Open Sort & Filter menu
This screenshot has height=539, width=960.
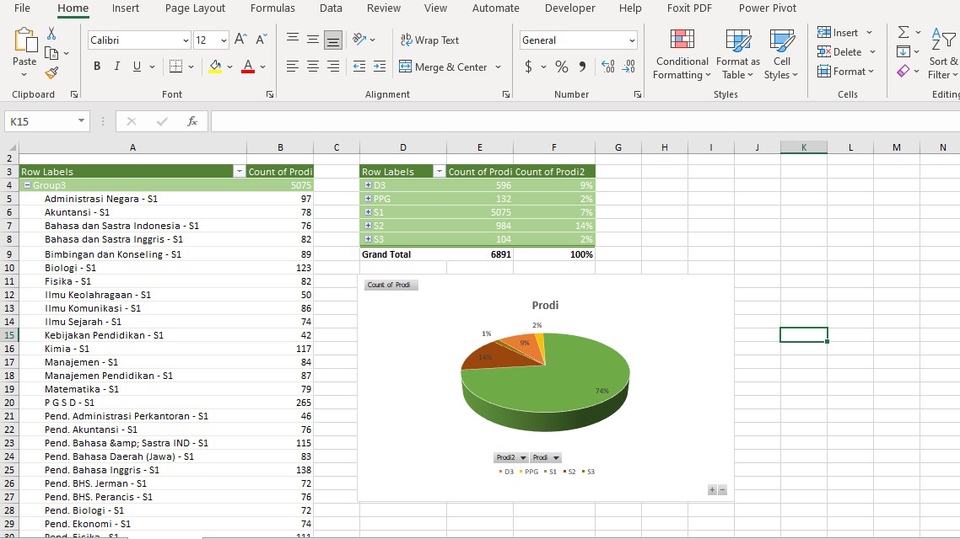943,54
